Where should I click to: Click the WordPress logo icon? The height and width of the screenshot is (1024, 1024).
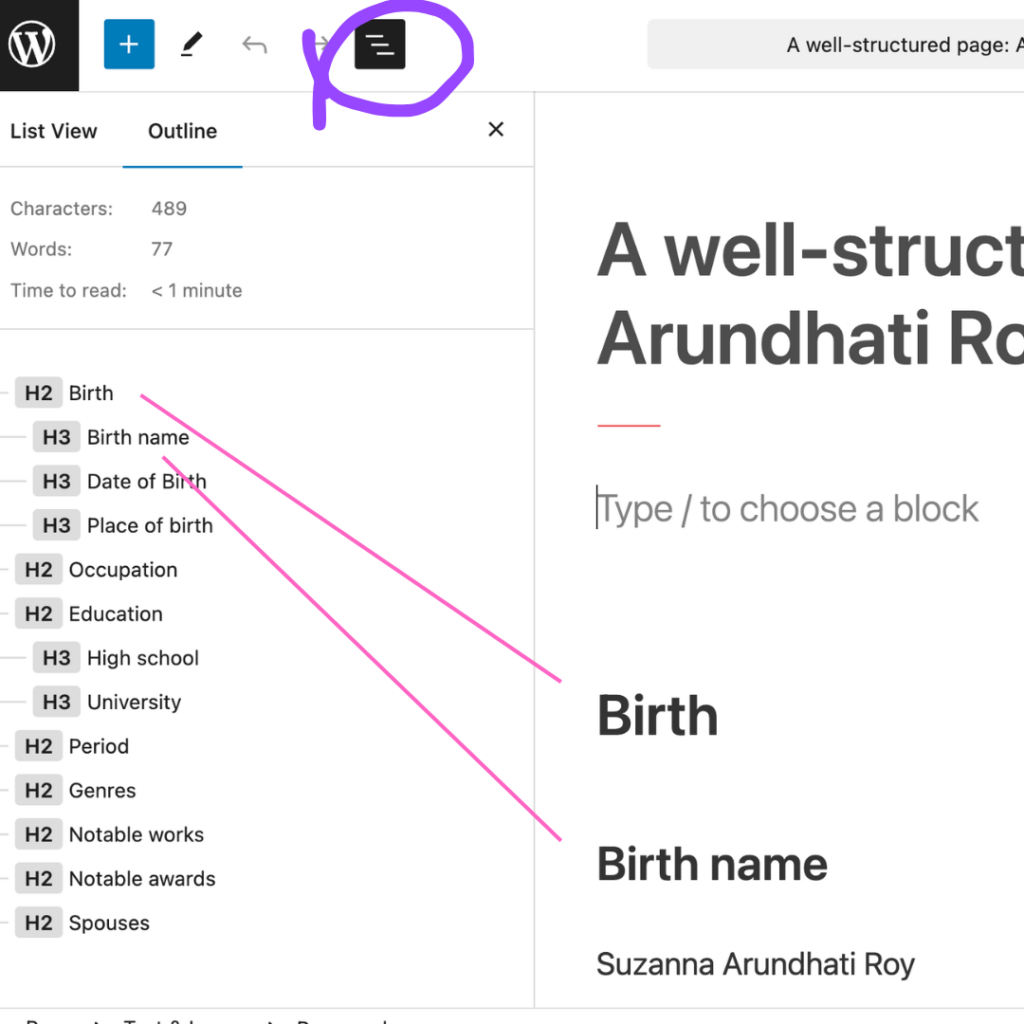point(32,45)
